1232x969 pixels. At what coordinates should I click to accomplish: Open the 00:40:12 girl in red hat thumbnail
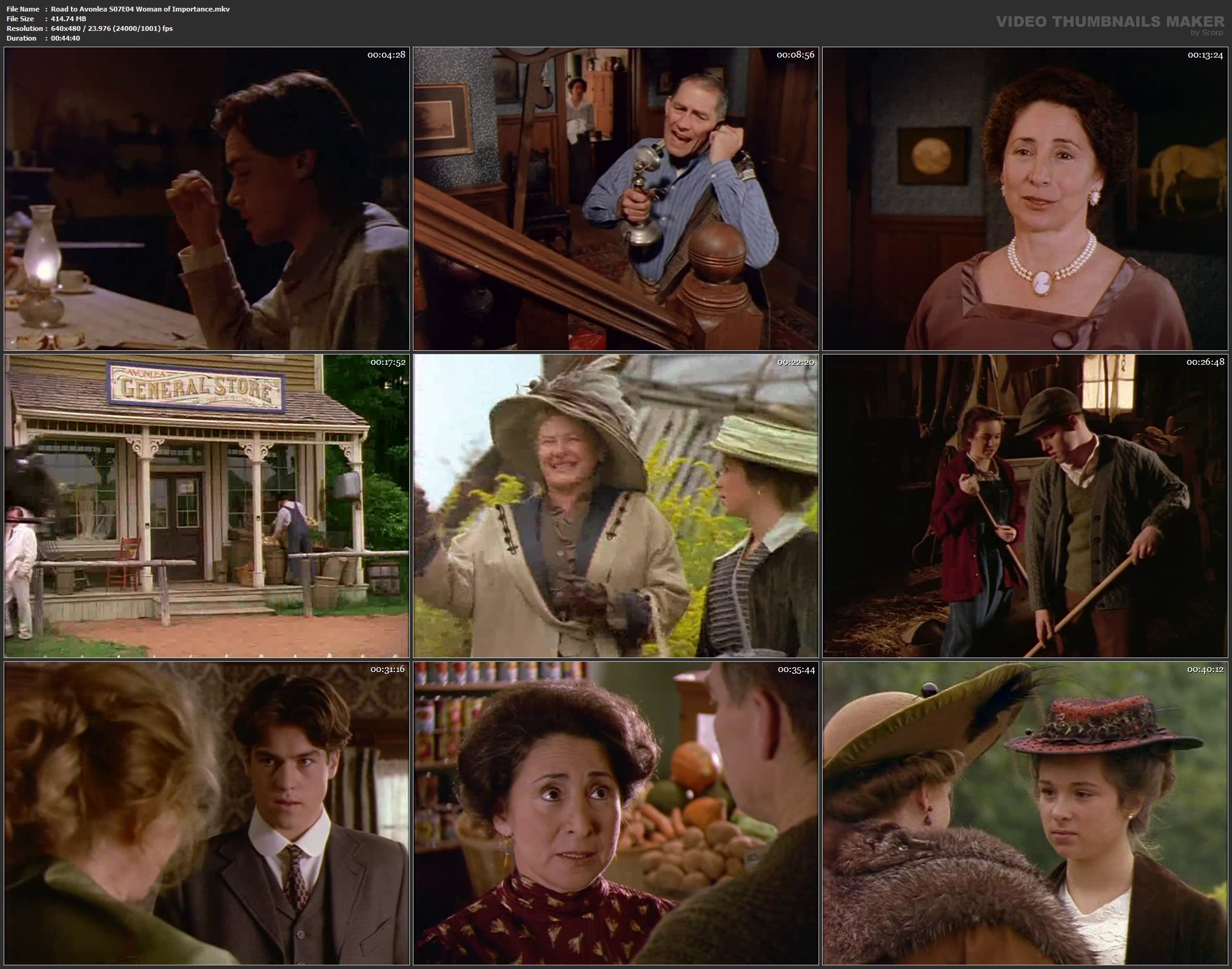(x=1025, y=813)
